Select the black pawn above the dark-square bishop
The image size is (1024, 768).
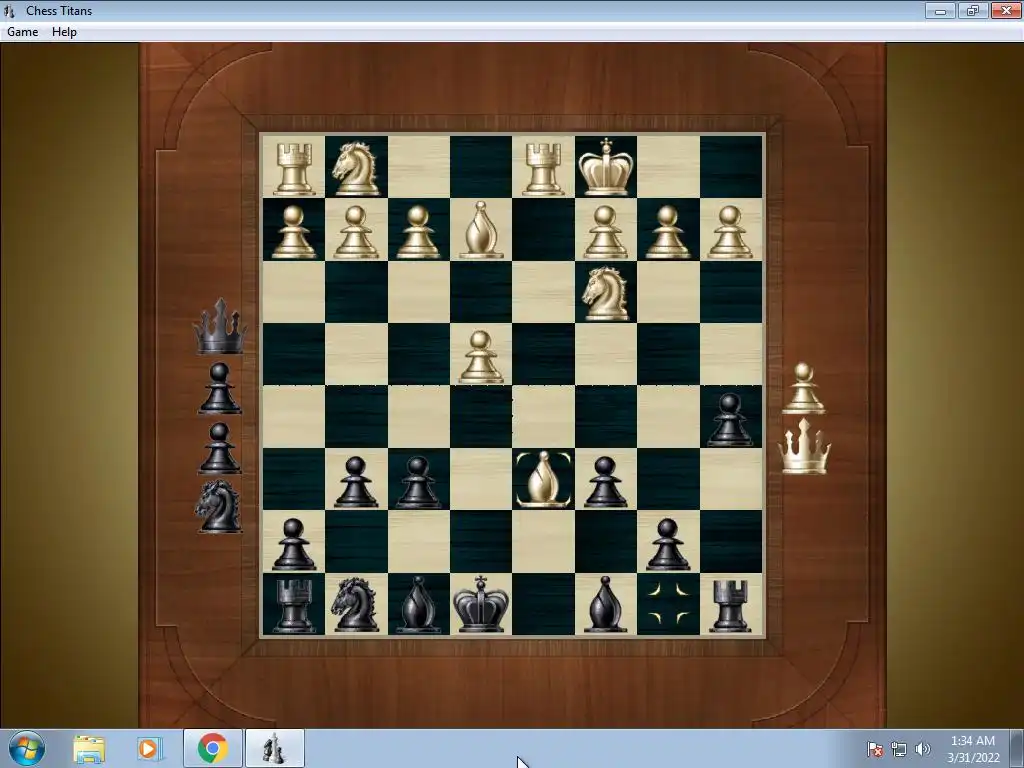click(418, 483)
